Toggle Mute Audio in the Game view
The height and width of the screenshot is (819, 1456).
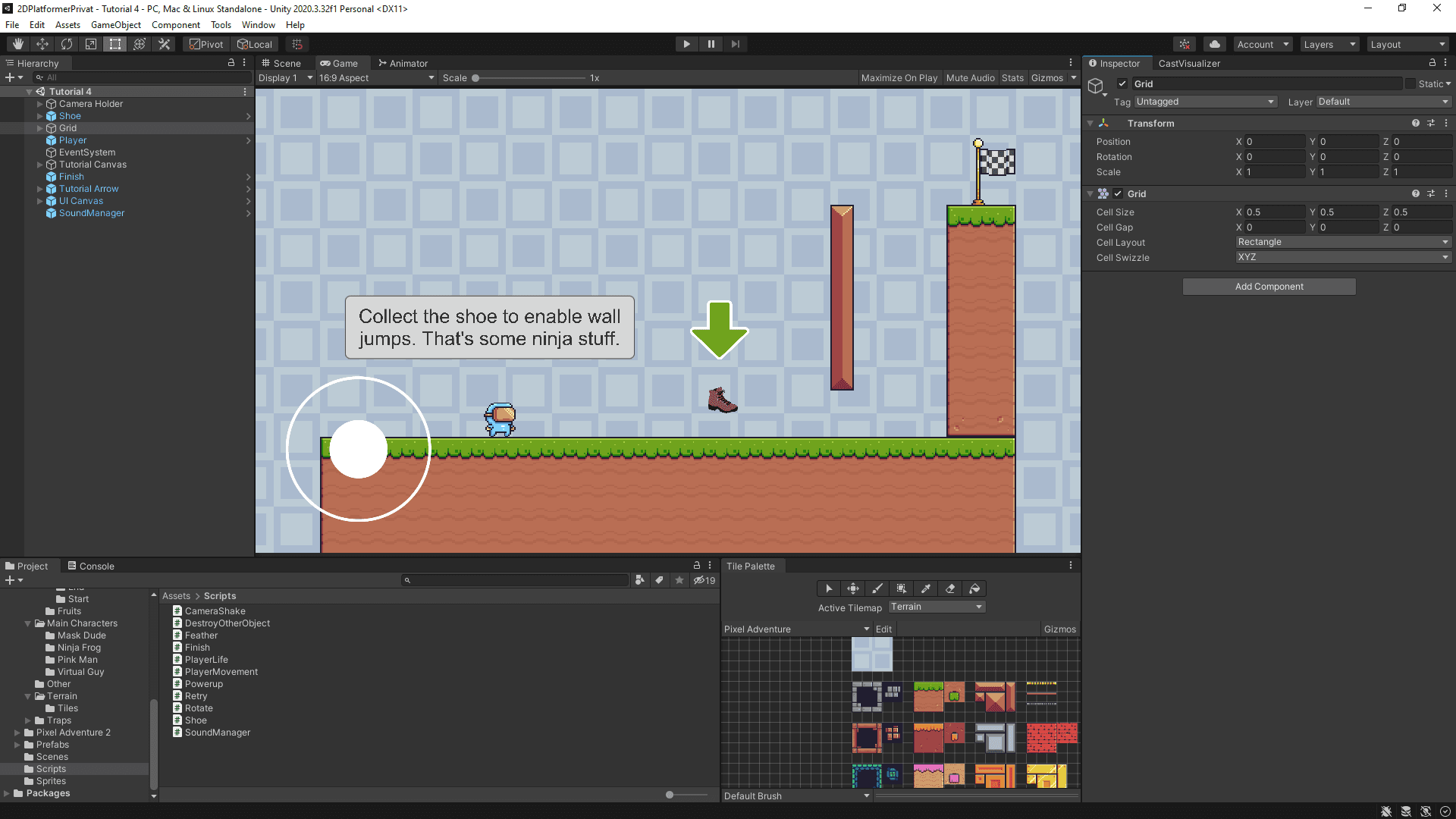click(x=970, y=77)
